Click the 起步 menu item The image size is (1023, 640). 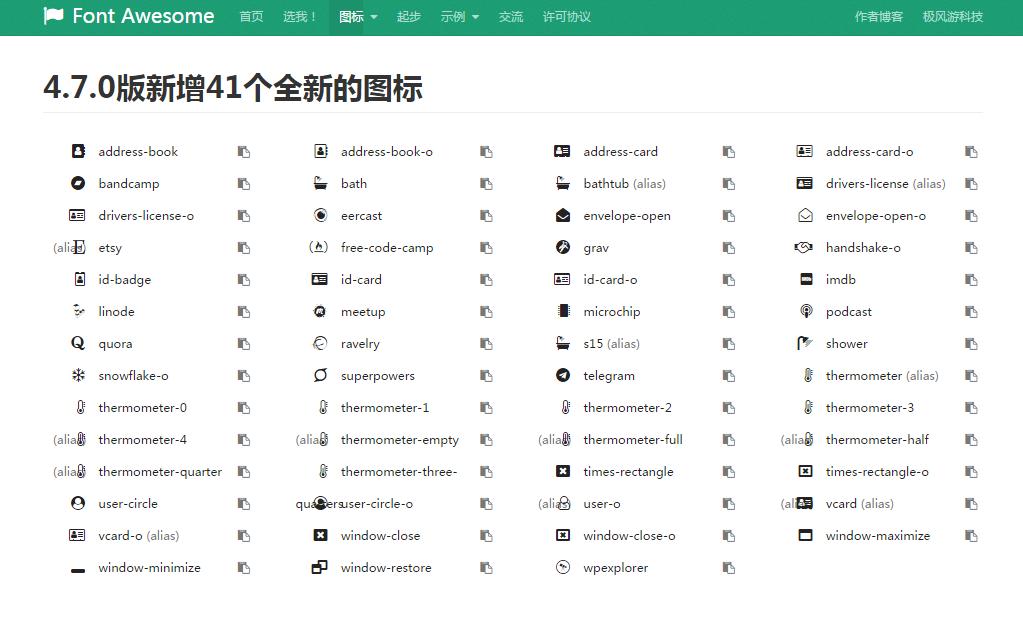(x=408, y=17)
